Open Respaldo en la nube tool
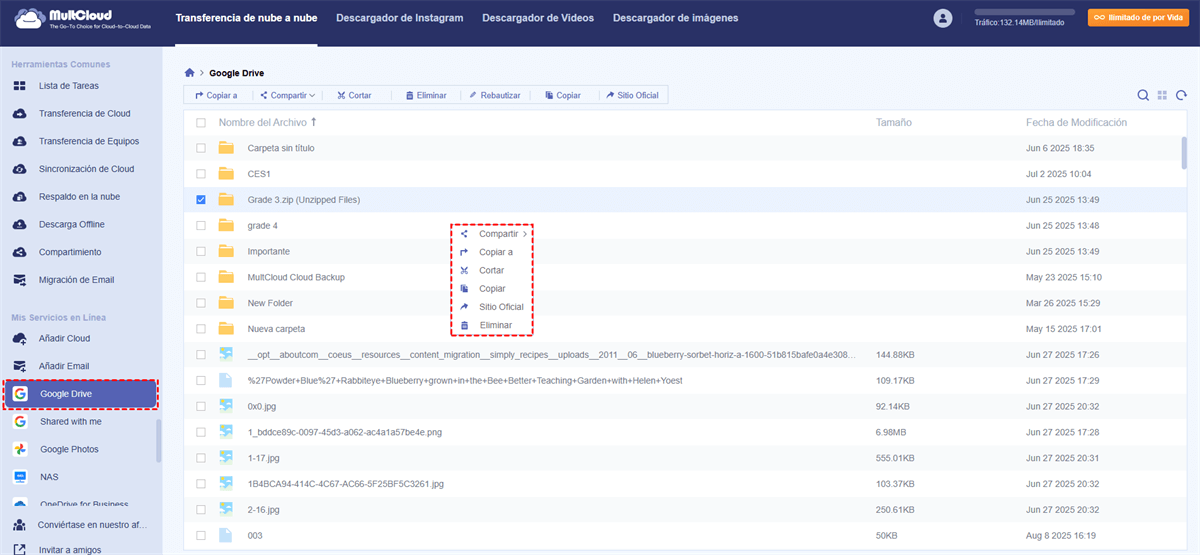The image size is (1200, 555). coord(79,196)
